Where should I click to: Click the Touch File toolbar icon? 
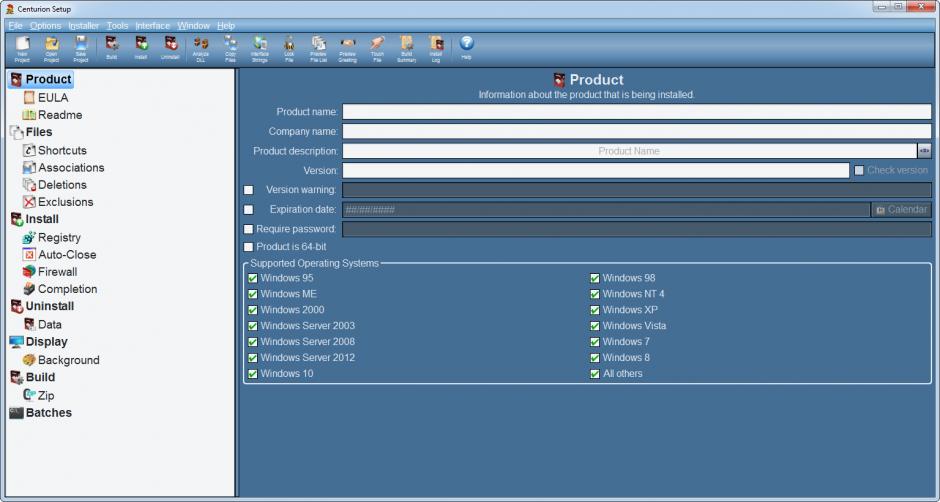[x=377, y=49]
